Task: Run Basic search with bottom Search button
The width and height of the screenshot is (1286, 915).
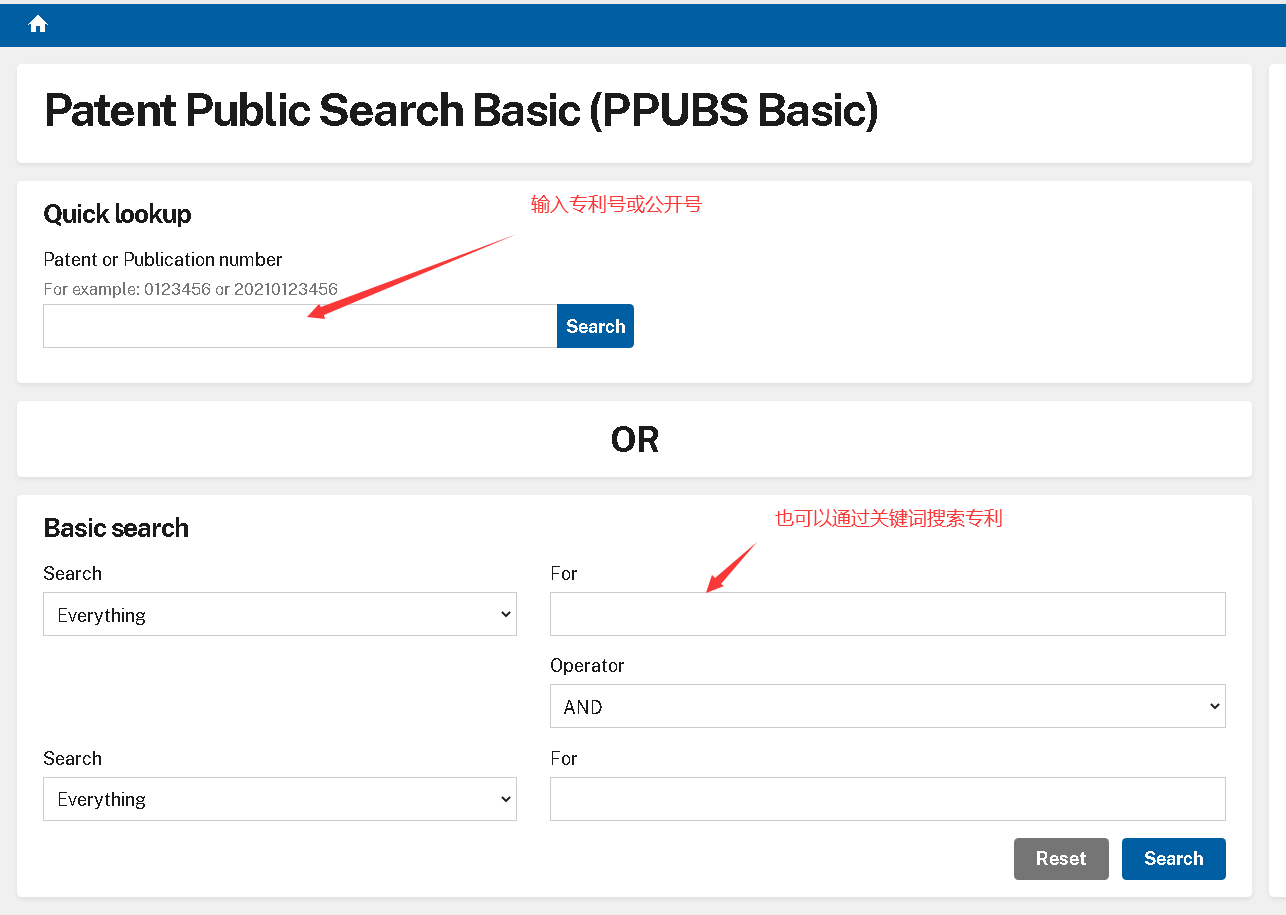Action: click(1173, 858)
